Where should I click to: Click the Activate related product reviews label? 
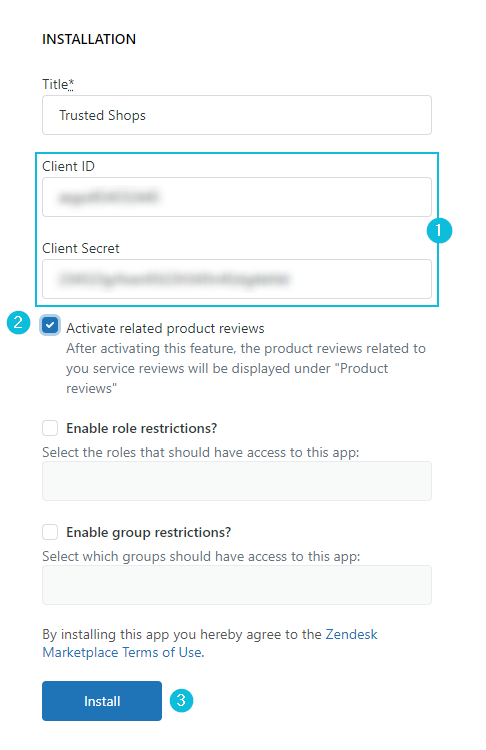pyautogui.click(x=165, y=329)
